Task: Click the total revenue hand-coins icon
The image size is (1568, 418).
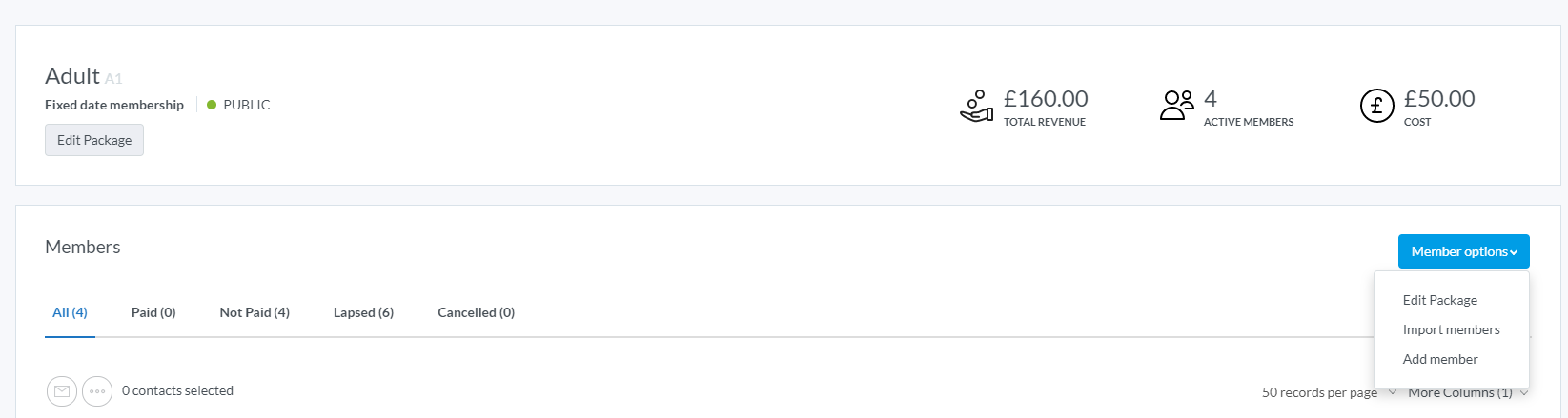Action: coord(976,106)
